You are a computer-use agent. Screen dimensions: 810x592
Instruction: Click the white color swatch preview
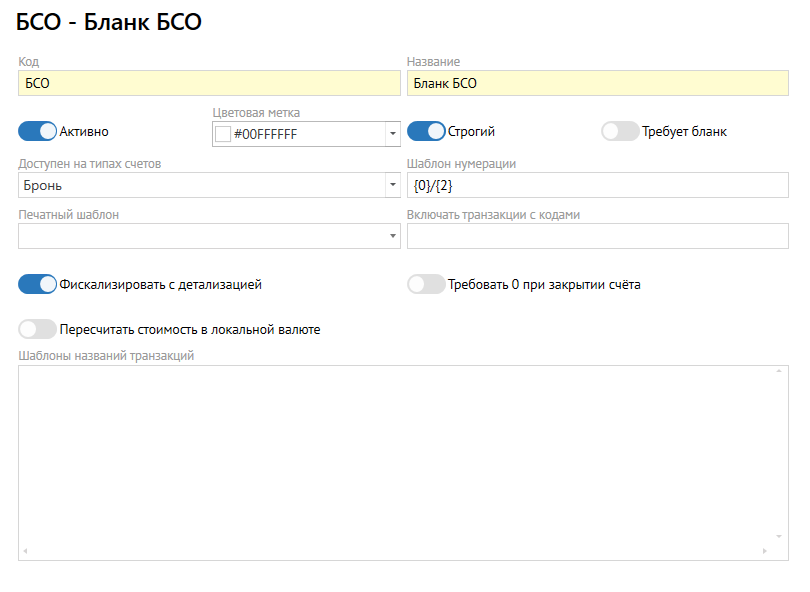(223, 134)
